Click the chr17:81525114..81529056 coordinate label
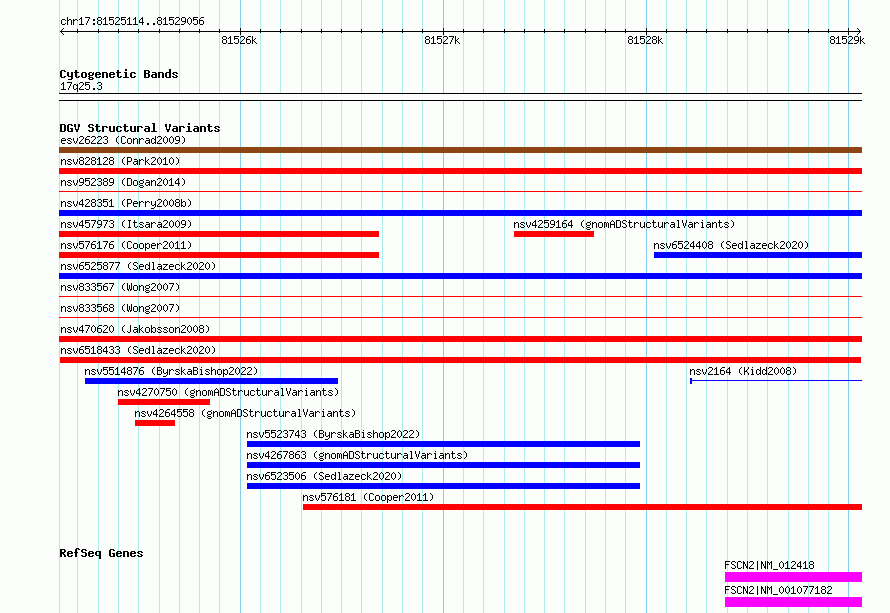890x613 pixels. click(132, 22)
